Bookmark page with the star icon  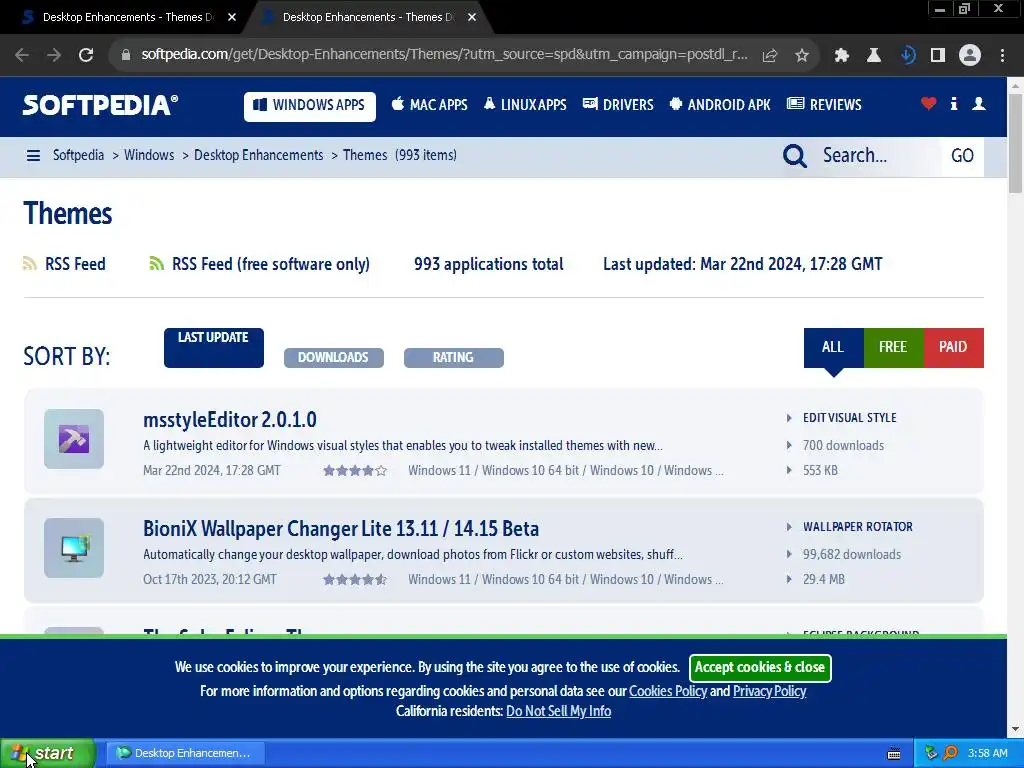[x=802, y=56]
